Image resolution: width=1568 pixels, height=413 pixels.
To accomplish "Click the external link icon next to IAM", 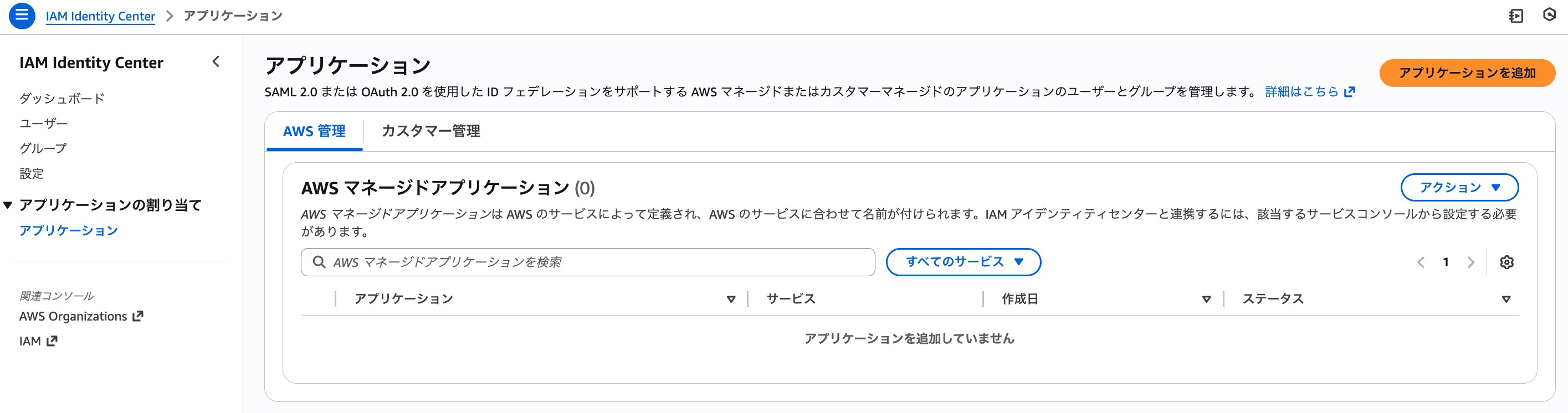I will coord(51,341).
